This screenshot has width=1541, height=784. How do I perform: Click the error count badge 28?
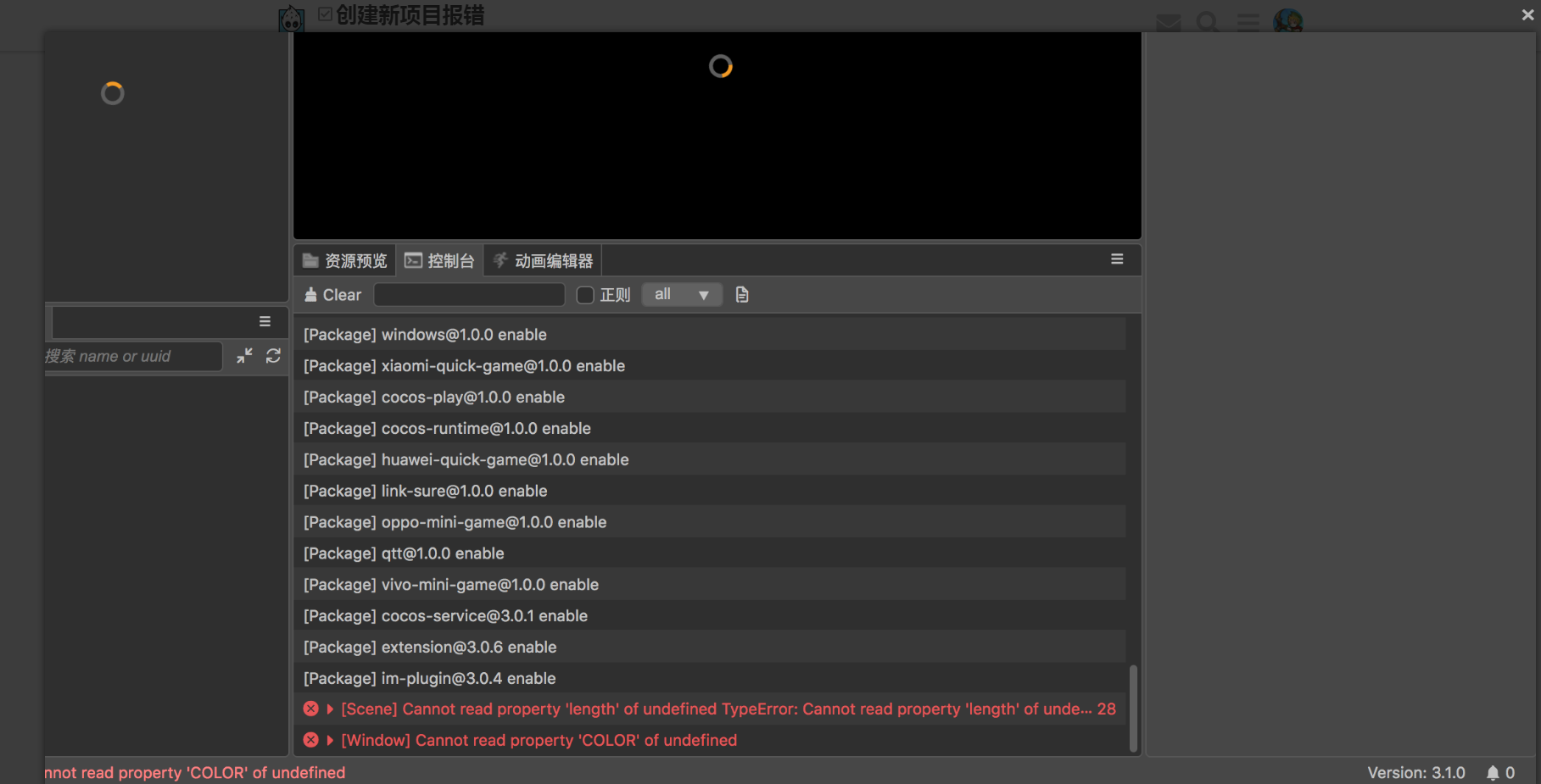(x=1107, y=709)
